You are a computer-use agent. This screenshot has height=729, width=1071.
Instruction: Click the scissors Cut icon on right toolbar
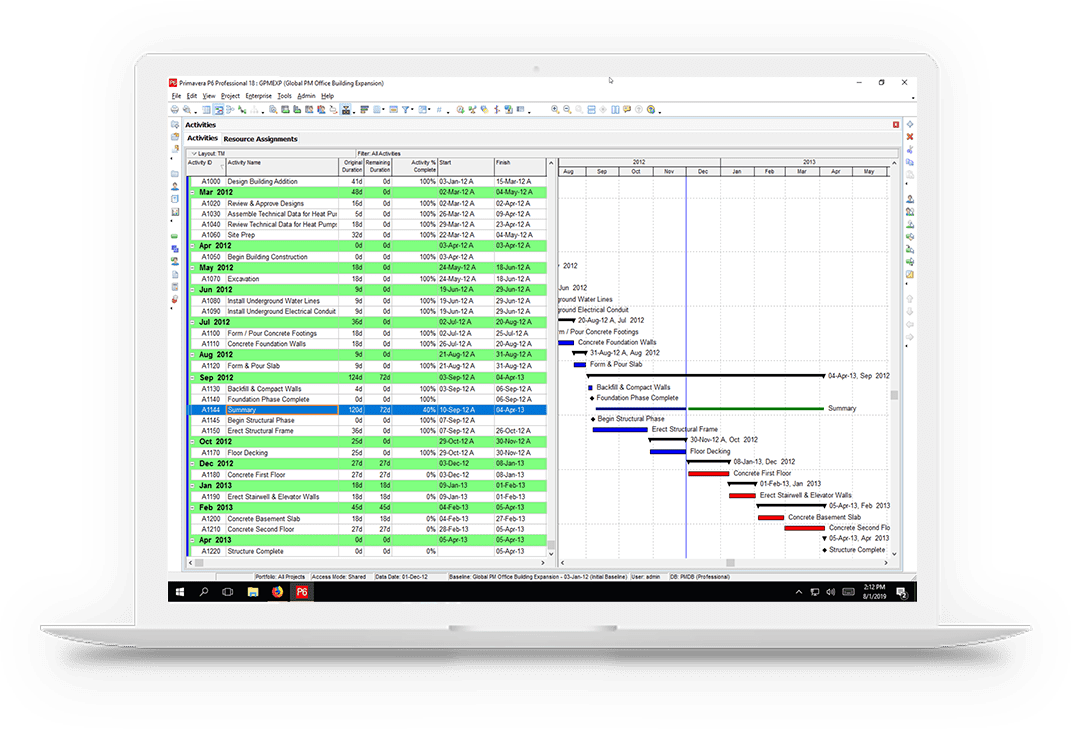[910, 149]
